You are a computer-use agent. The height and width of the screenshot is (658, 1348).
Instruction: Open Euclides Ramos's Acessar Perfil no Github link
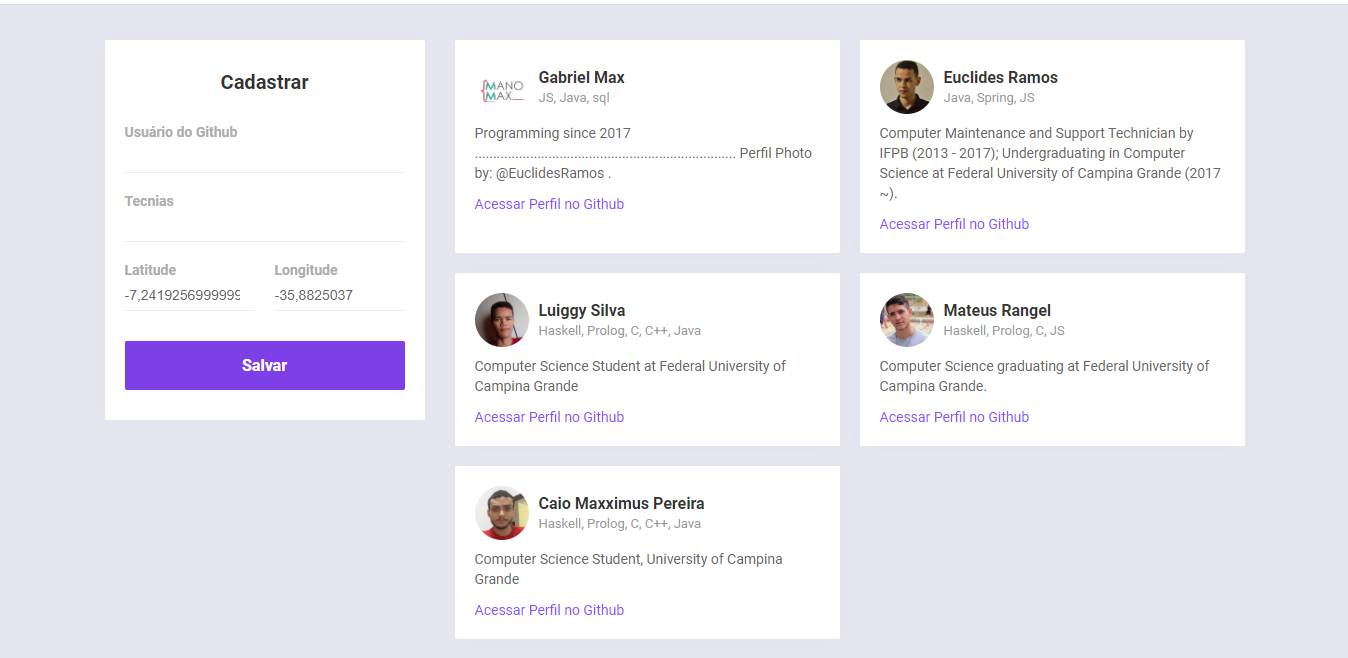click(x=954, y=224)
